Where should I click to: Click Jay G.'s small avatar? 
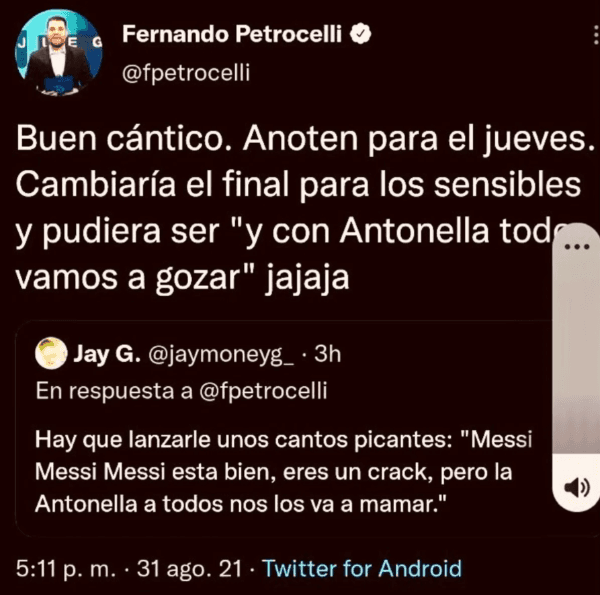pos(51,353)
